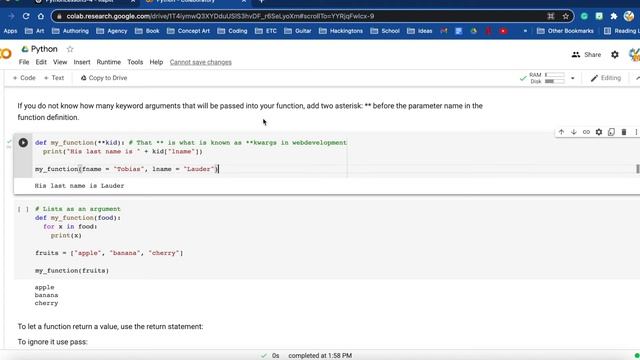Move the selected cell up
Screen dimensions: 640x360
tap(561, 132)
